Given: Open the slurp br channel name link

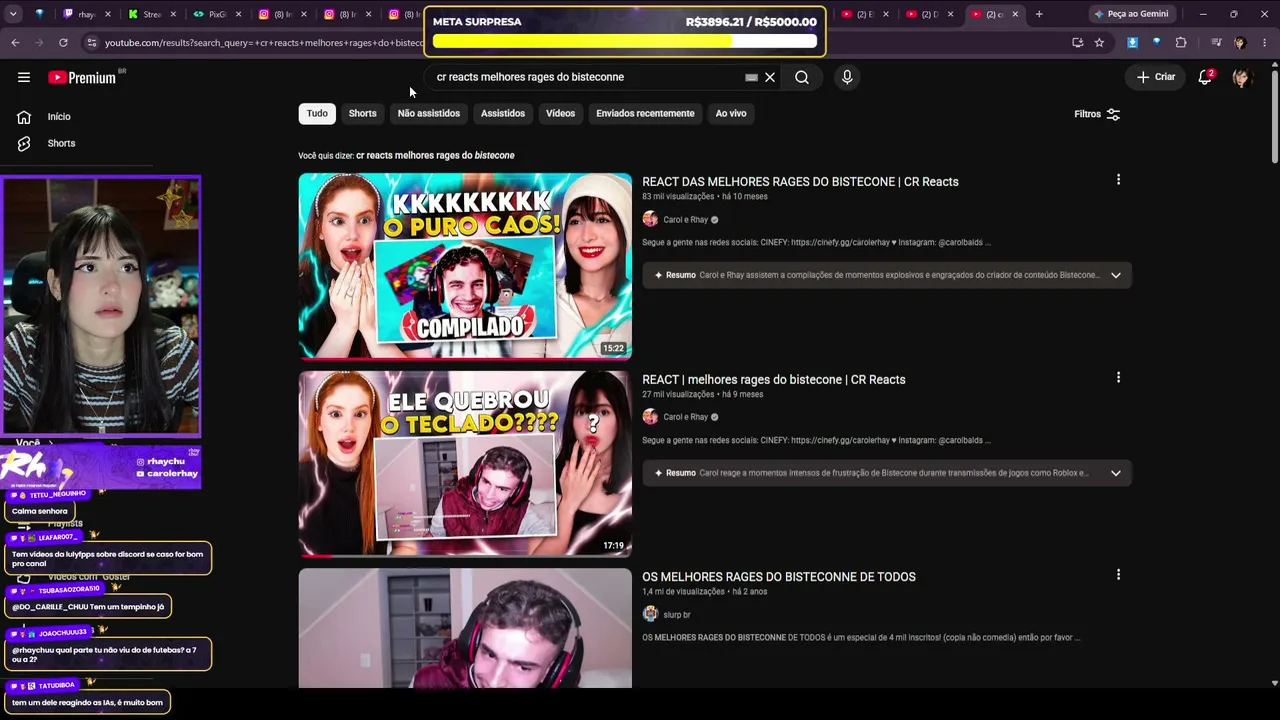Looking at the screenshot, I should pos(677,615).
